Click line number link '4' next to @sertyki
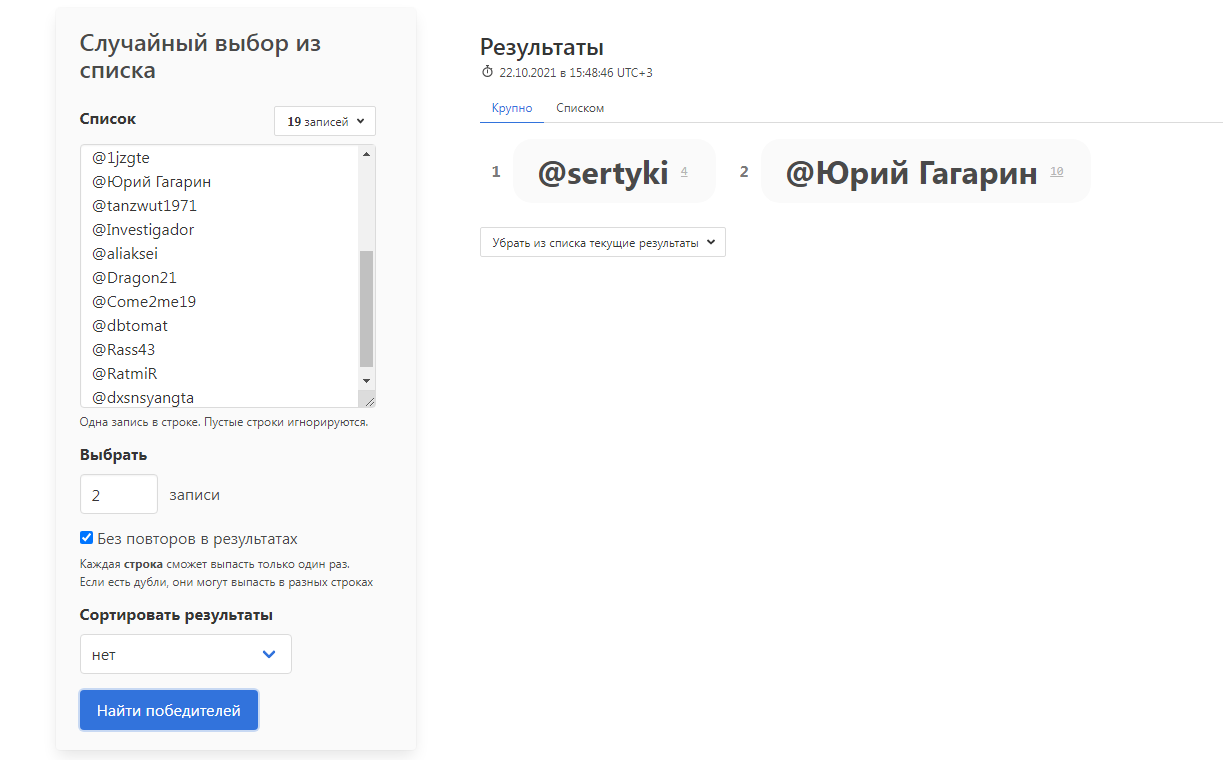Image resolution: width=1223 pixels, height=760 pixels. (684, 171)
